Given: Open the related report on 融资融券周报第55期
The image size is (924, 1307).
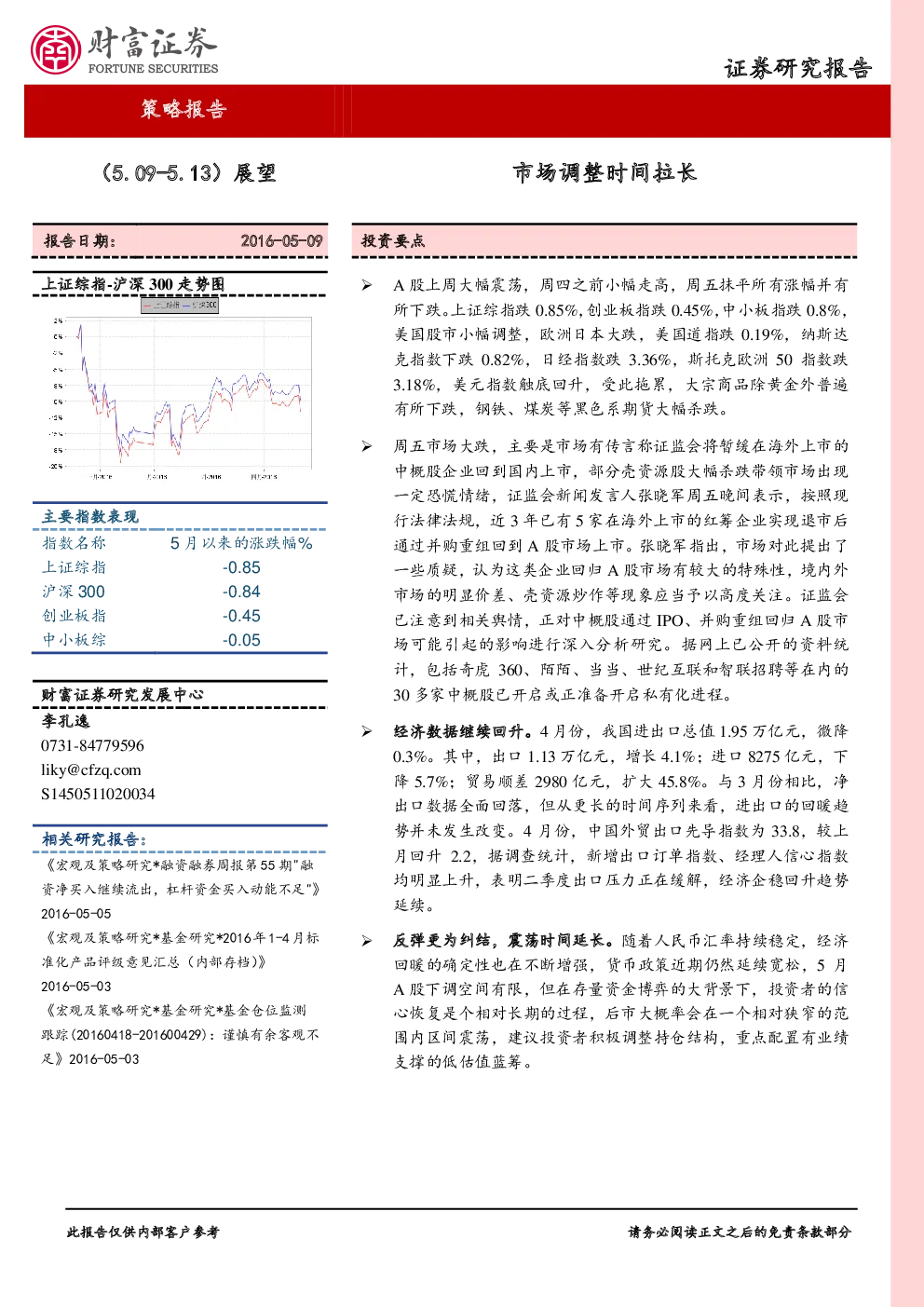Looking at the screenshot, I should [x=181, y=878].
